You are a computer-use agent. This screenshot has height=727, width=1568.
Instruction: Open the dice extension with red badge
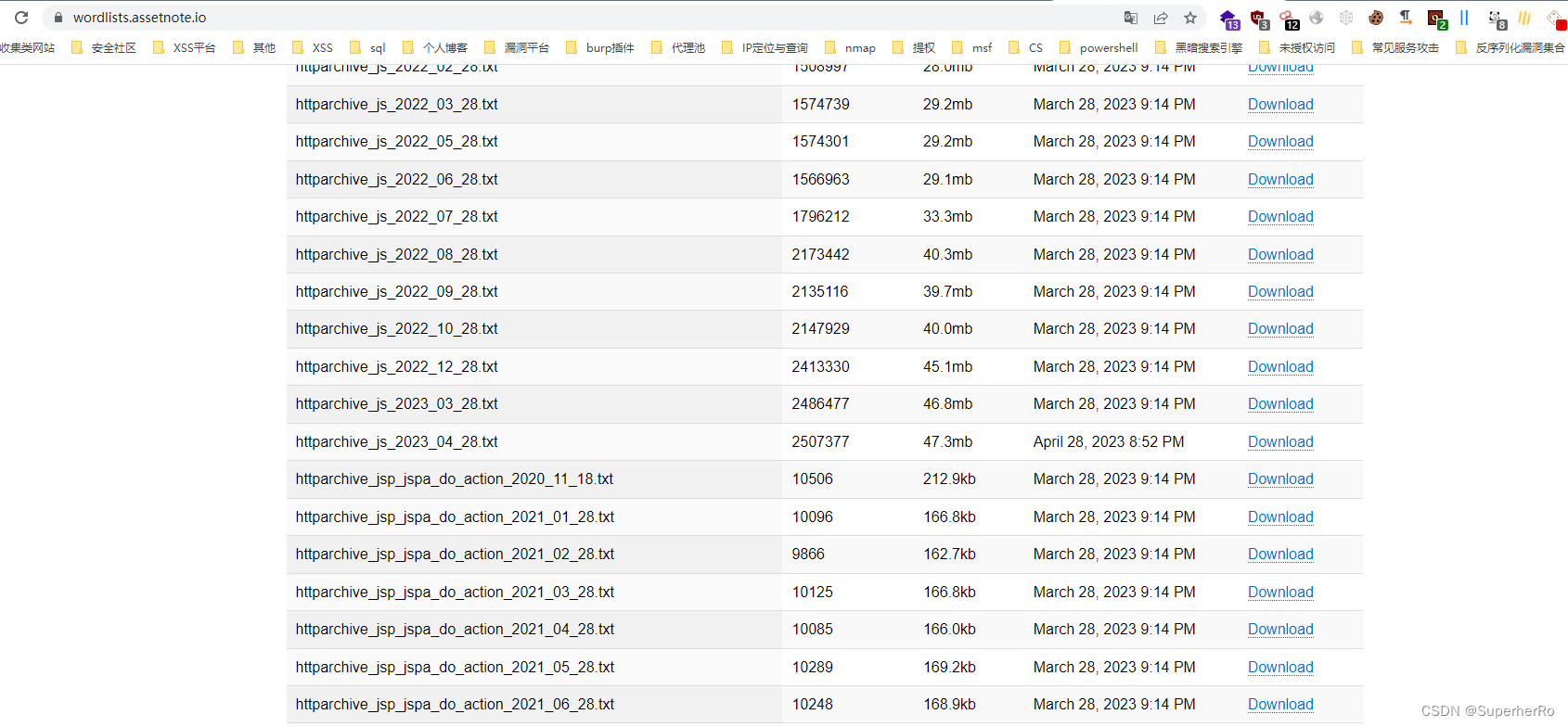1556,19
